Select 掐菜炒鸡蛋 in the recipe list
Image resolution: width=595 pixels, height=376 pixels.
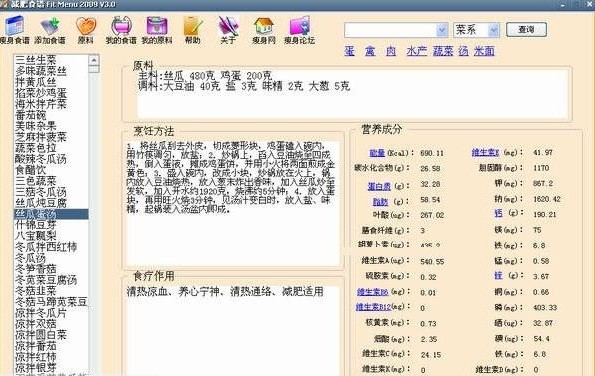51,93
